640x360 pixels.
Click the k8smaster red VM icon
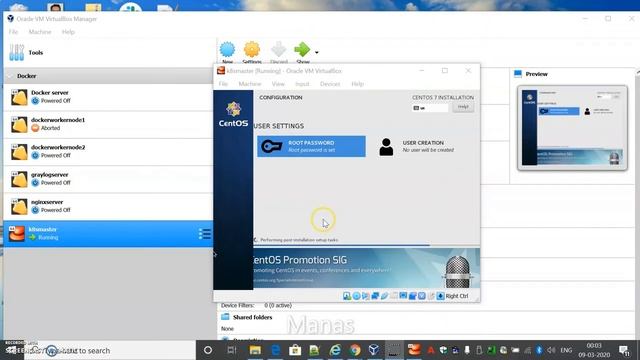[17, 234]
